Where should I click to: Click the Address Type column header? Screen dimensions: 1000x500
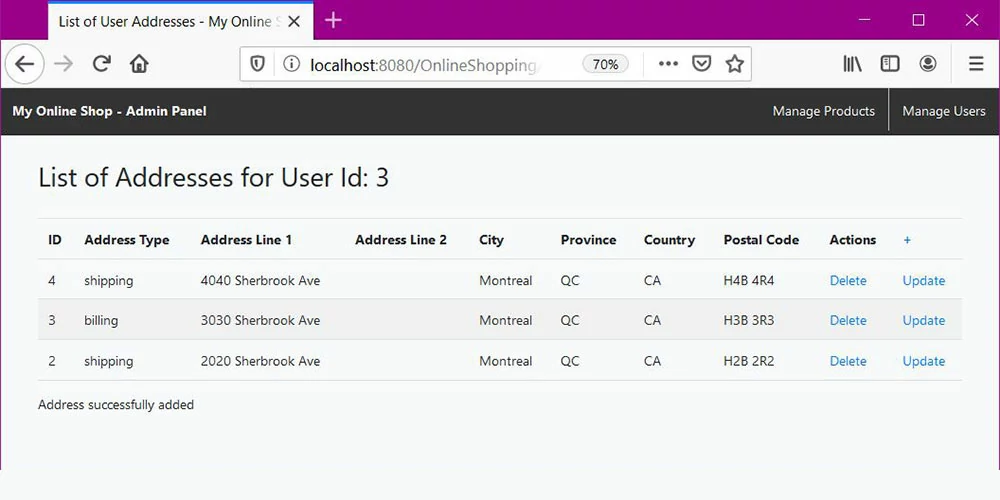127,240
